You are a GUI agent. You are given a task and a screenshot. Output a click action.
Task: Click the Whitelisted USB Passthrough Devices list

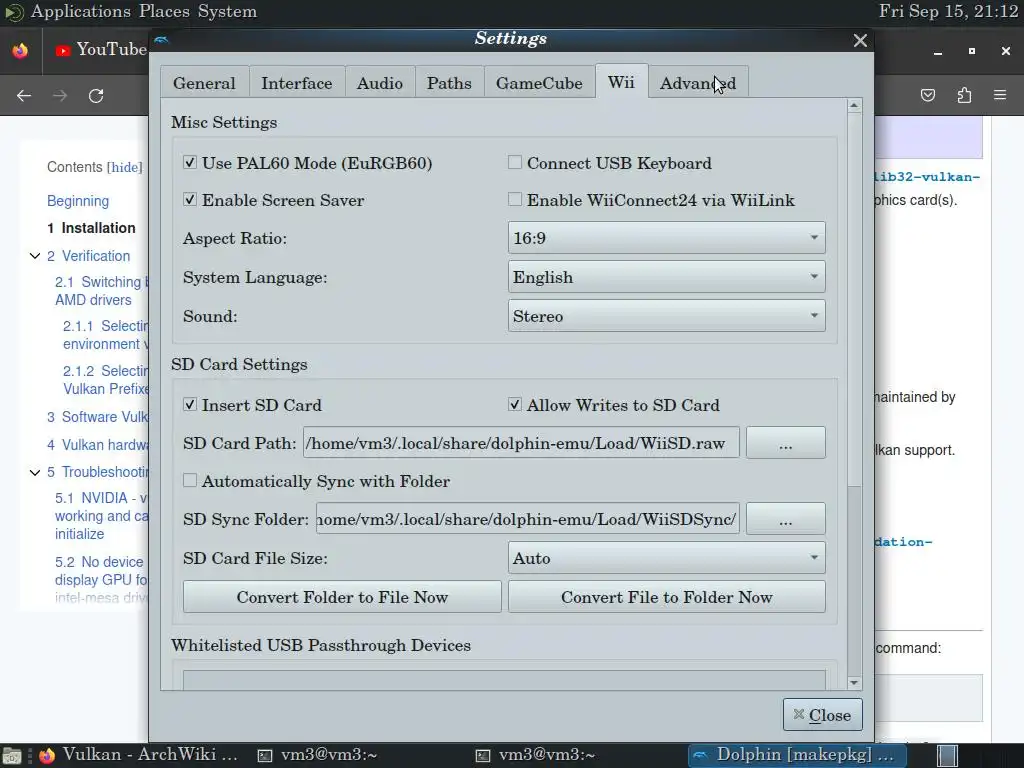tap(504, 680)
